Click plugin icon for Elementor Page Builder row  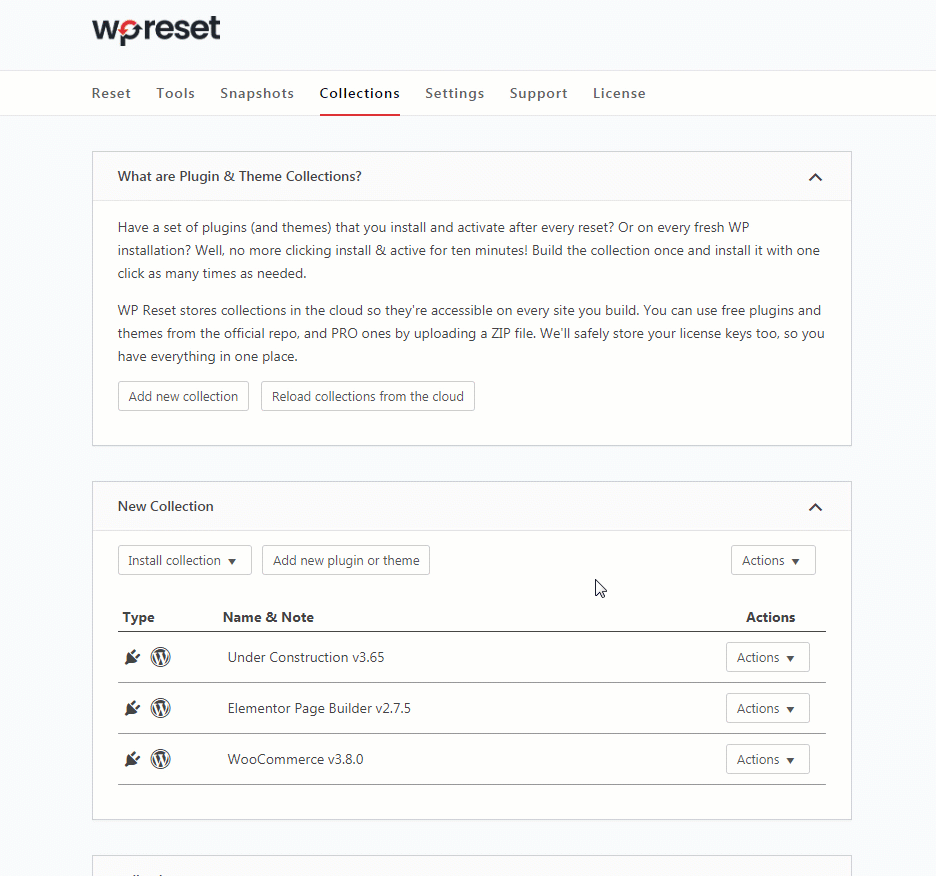tap(133, 708)
